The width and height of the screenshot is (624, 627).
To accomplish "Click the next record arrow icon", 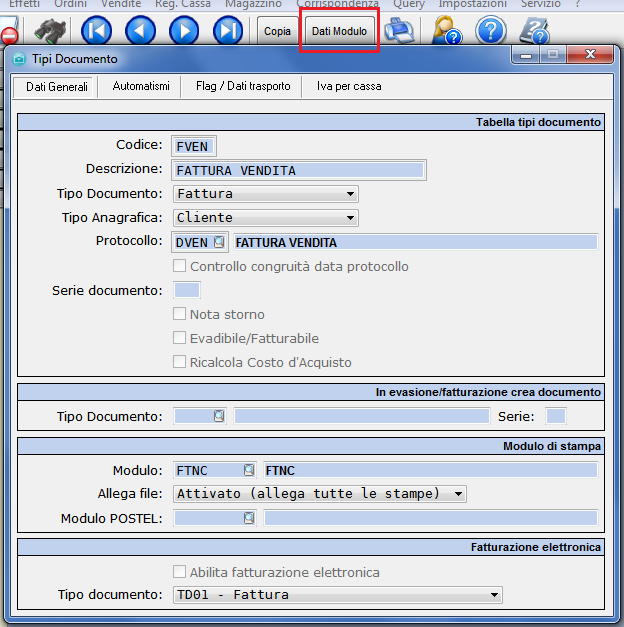I will [184, 31].
